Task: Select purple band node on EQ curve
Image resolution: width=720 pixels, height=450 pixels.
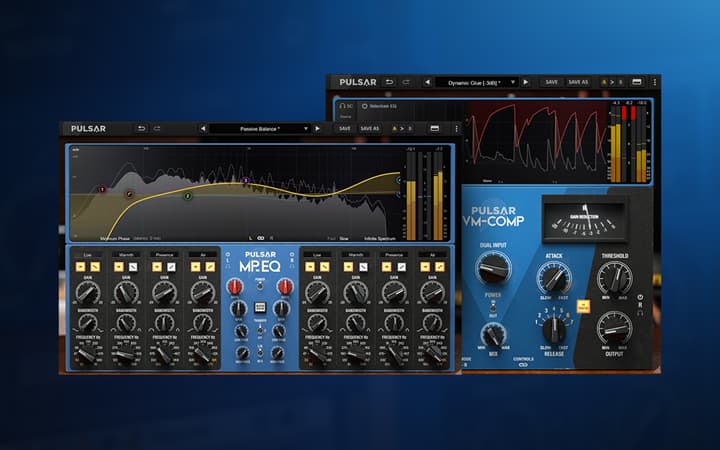Action: click(246, 180)
